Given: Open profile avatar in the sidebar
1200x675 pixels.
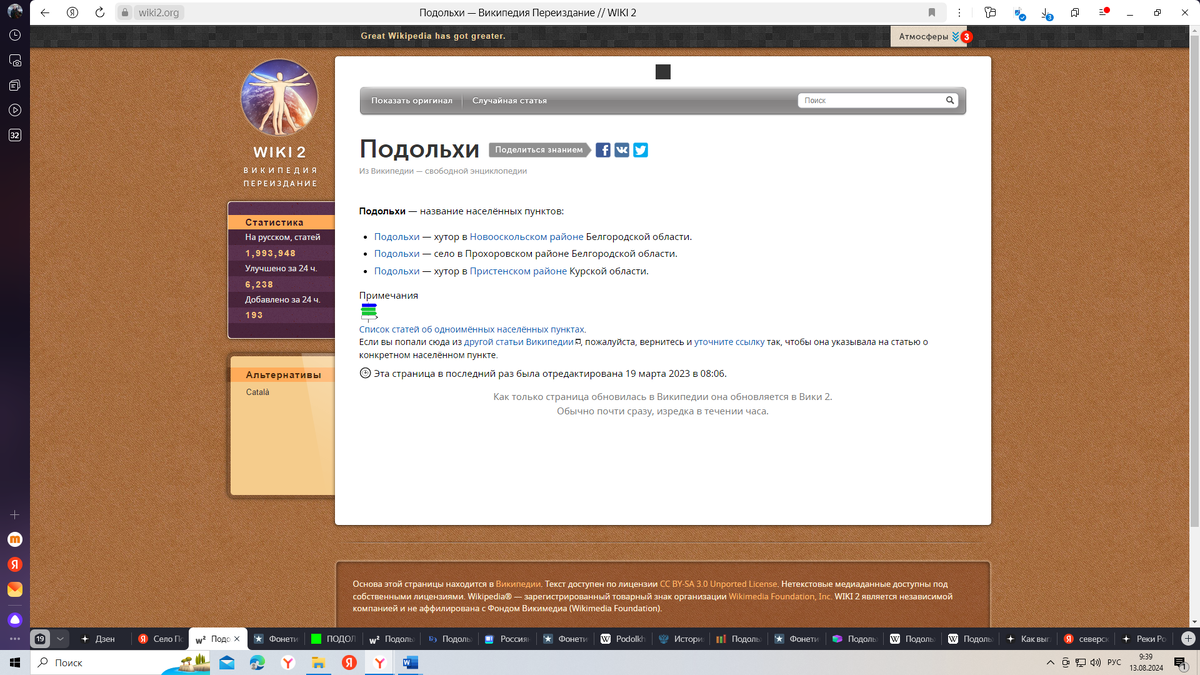Looking at the screenshot, I should tap(15, 10).
